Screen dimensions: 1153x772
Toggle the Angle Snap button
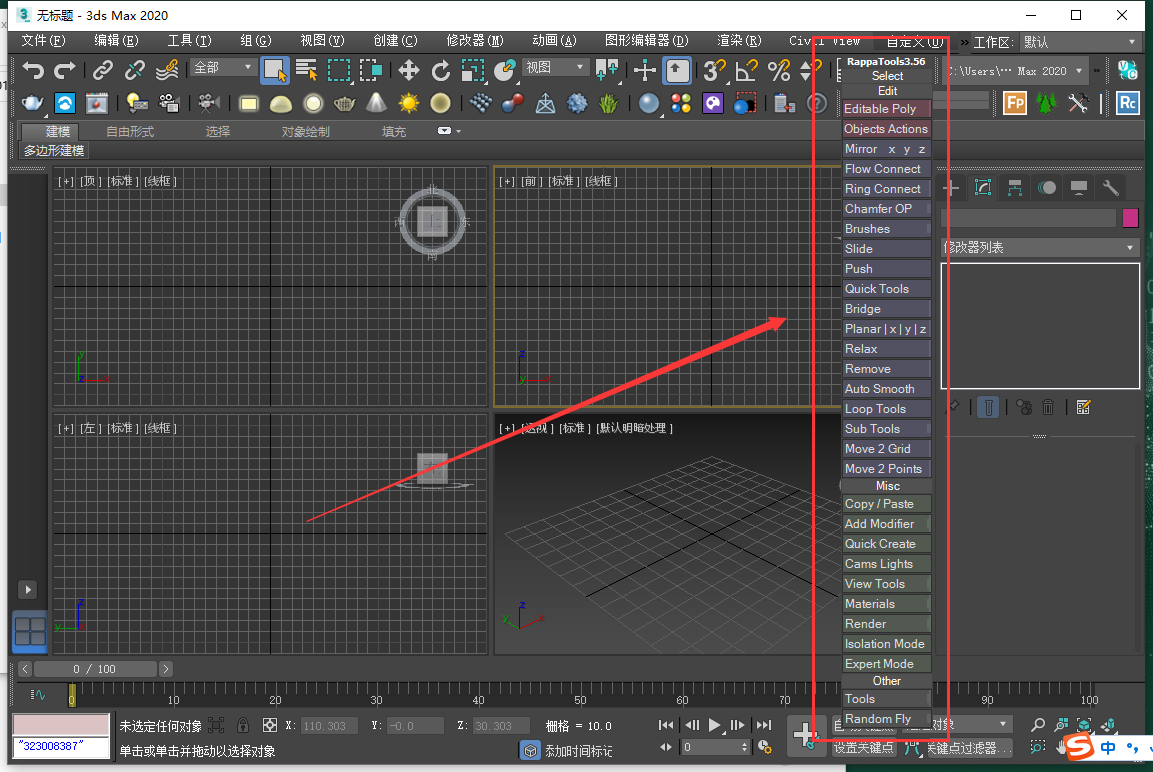(746, 71)
